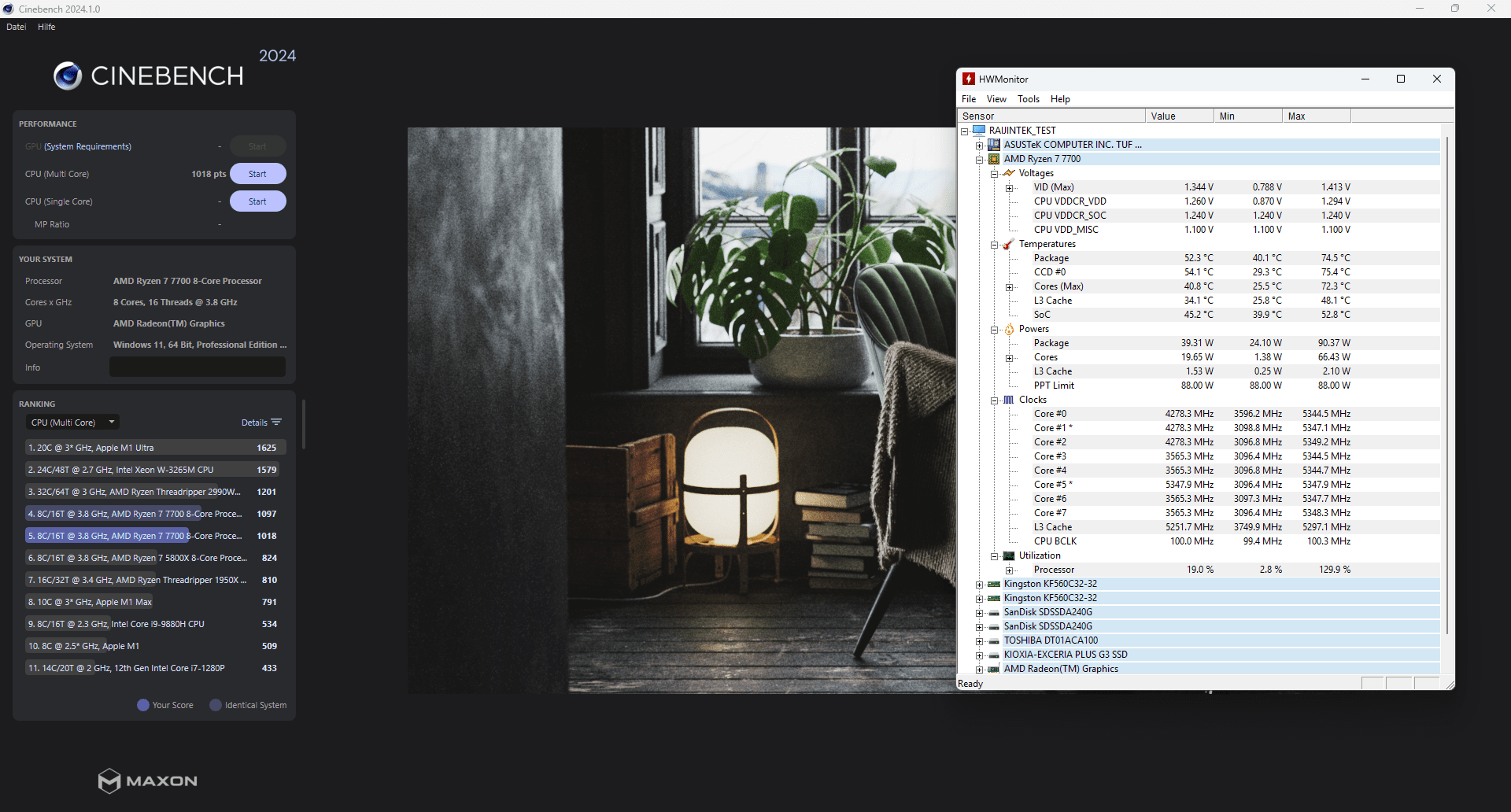Open the File menu in HWMonitor
Viewport: 1511px width, 812px height.
[969, 99]
